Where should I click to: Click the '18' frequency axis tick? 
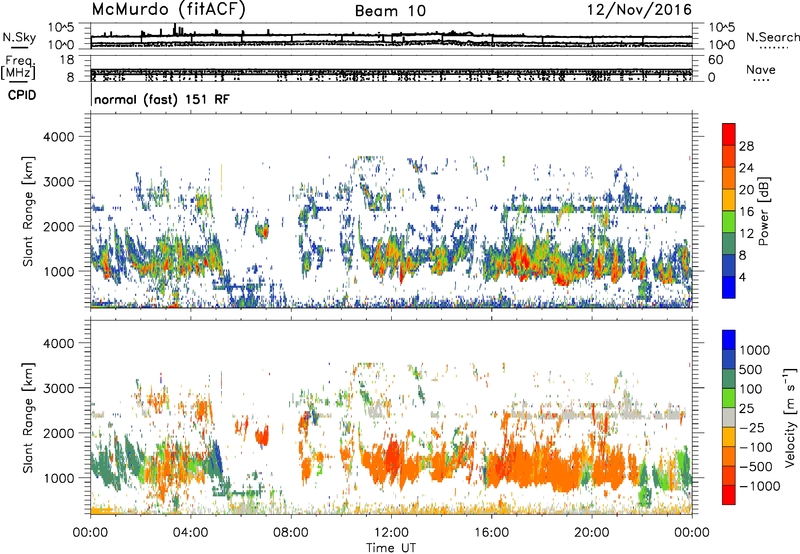coord(66,60)
